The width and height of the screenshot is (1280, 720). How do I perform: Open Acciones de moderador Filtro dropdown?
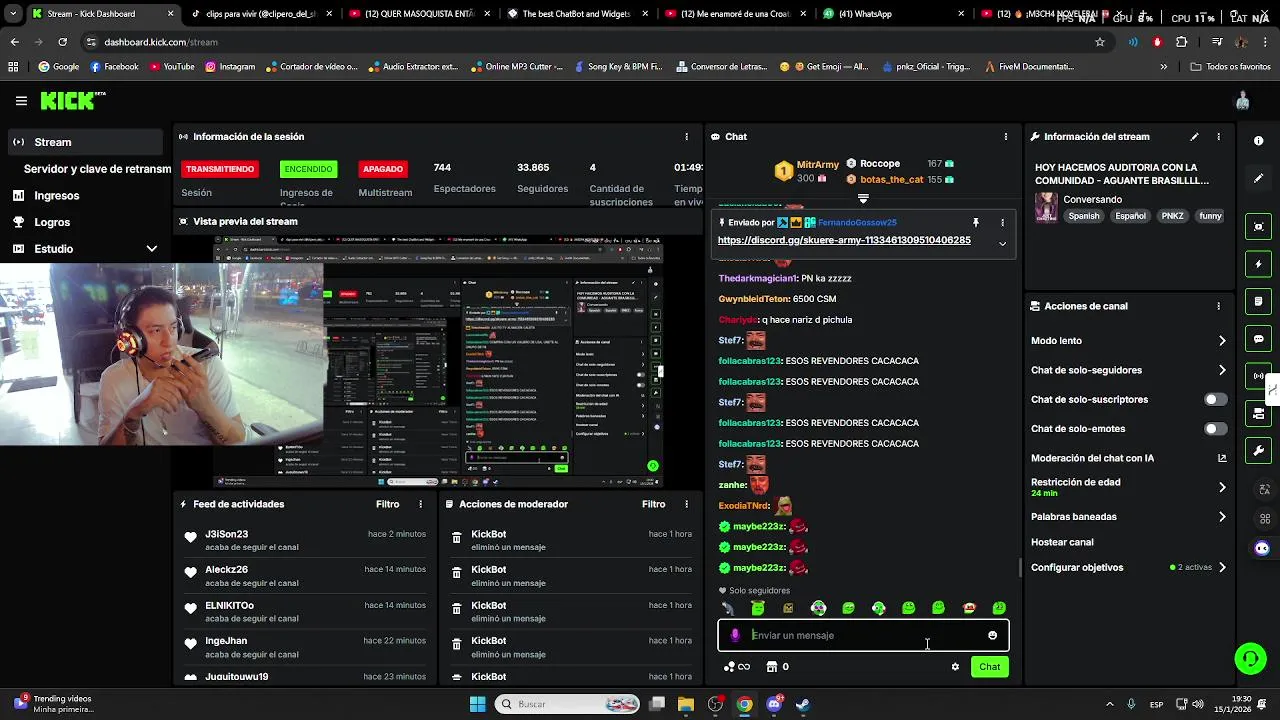[x=653, y=504]
